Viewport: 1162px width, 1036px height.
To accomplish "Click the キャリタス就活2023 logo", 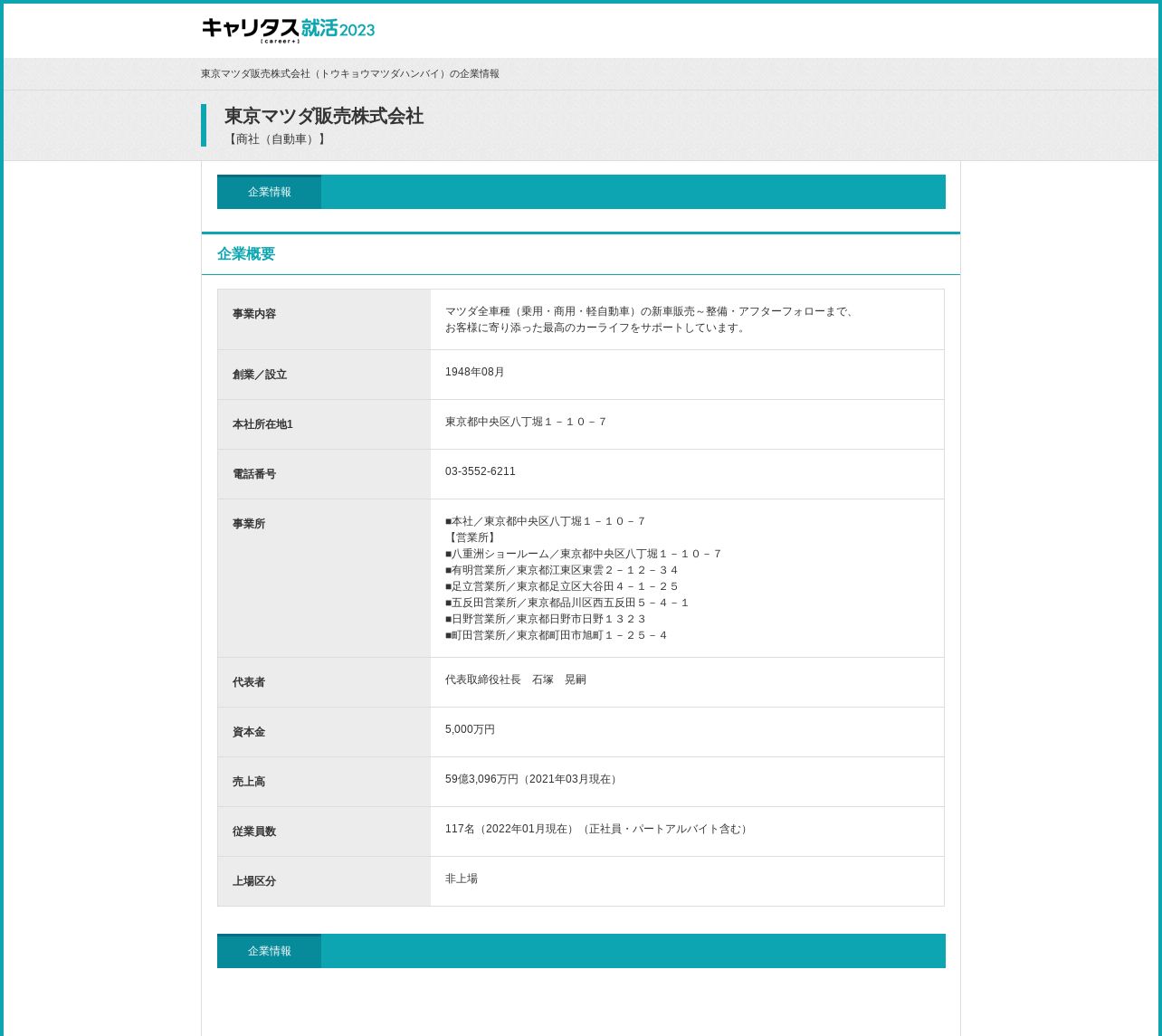I will 288,30.
